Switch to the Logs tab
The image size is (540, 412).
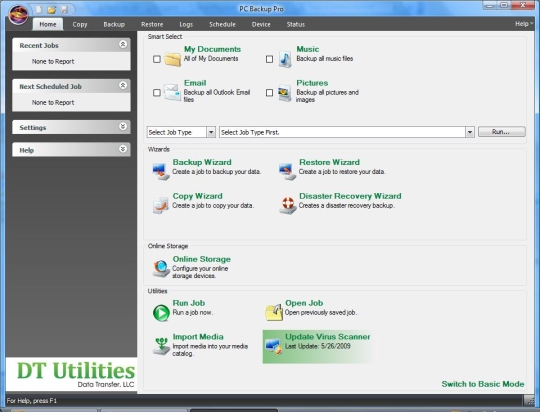tap(186, 24)
